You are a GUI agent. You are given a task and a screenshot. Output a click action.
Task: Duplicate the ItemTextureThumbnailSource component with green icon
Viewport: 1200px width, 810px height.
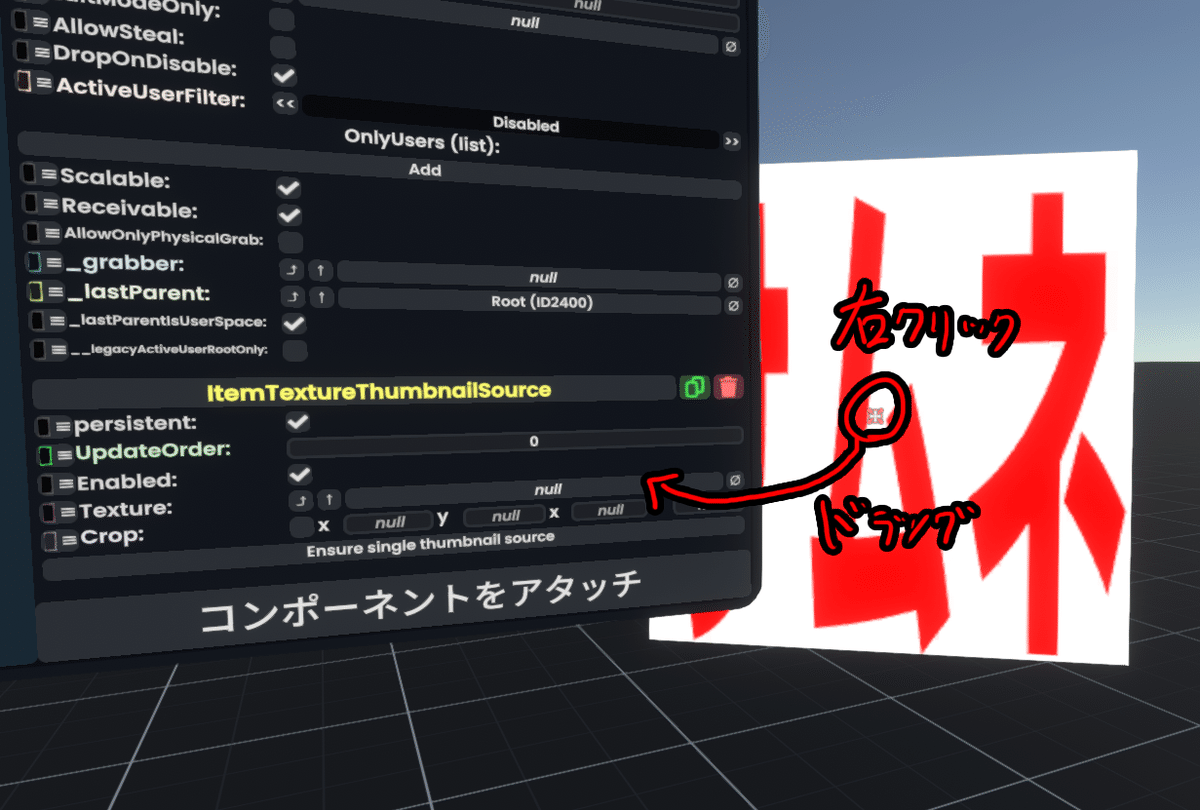[x=693, y=387]
